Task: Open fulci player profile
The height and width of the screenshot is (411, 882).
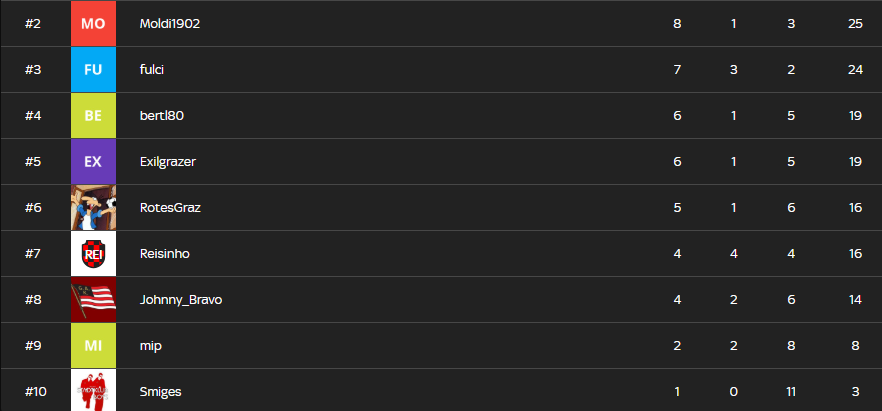Action: (x=154, y=69)
